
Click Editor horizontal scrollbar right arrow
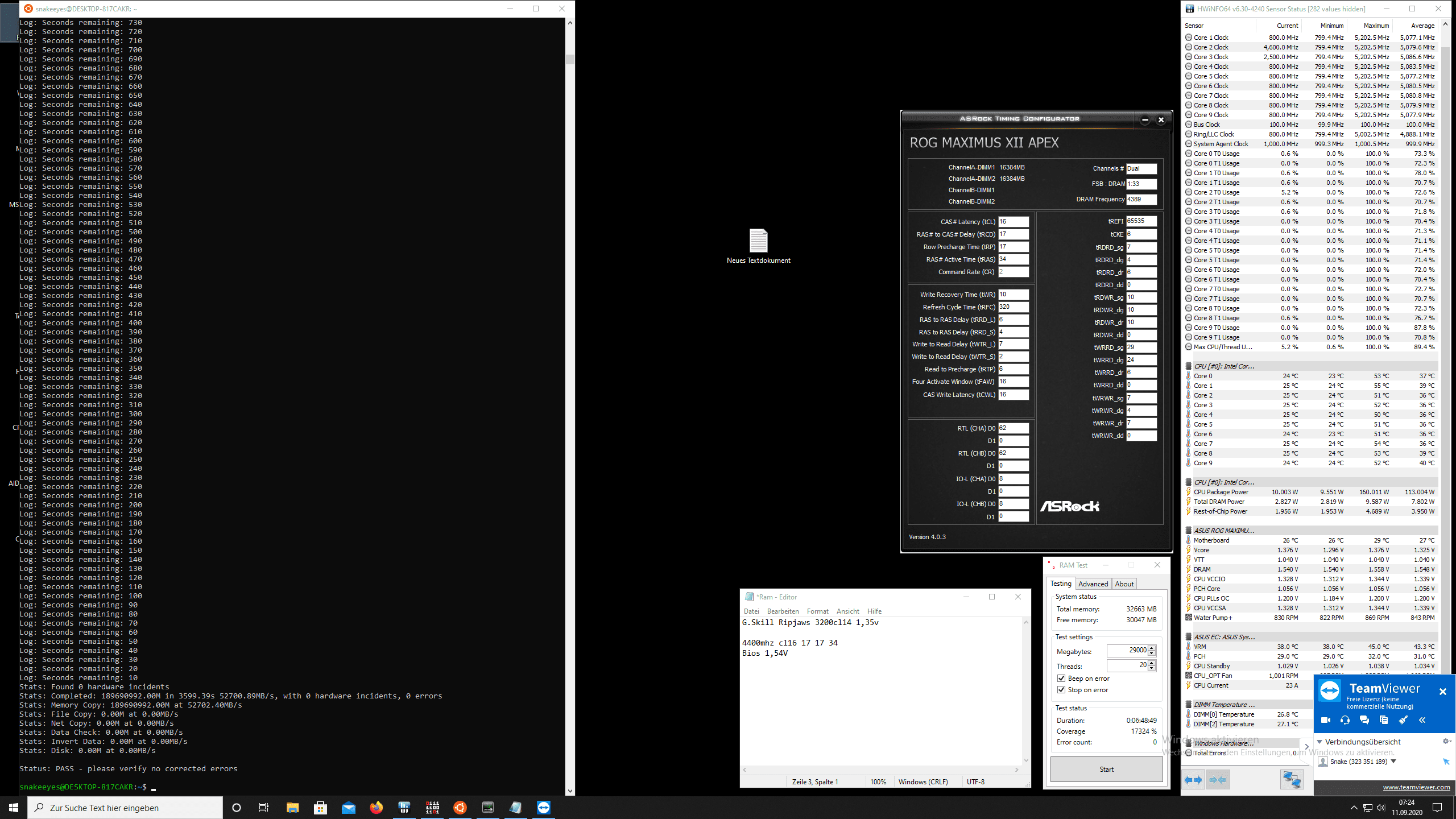1017,770
